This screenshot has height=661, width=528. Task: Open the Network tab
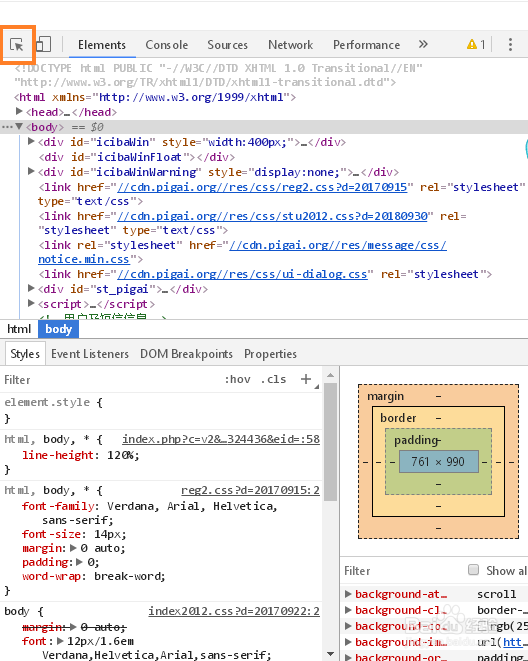click(x=290, y=45)
